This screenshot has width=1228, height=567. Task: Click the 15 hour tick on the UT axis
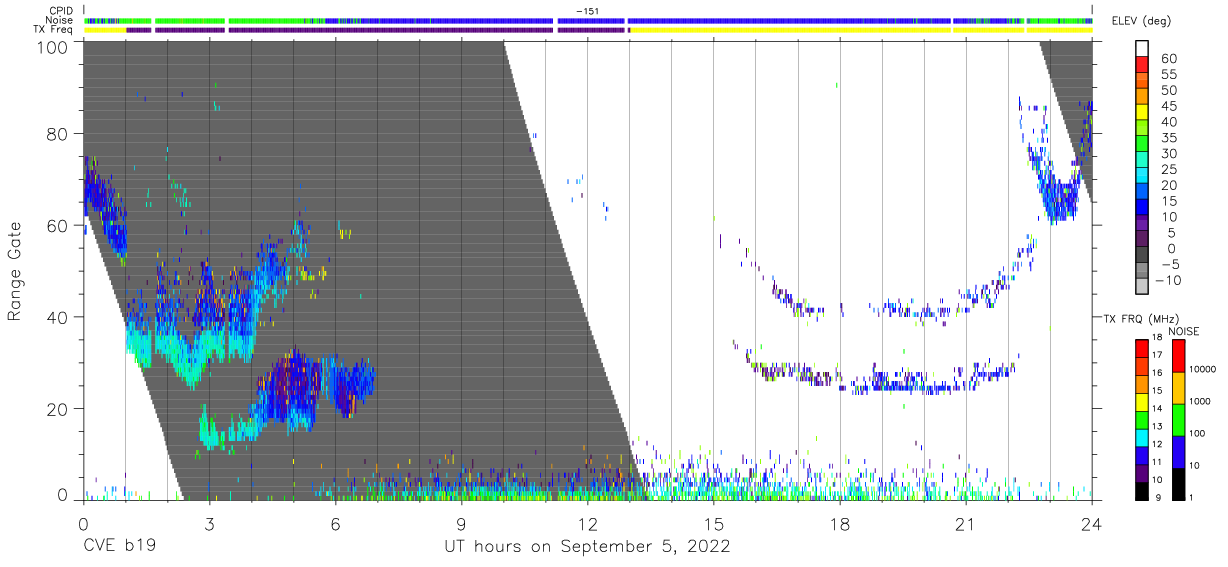[x=714, y=523]
